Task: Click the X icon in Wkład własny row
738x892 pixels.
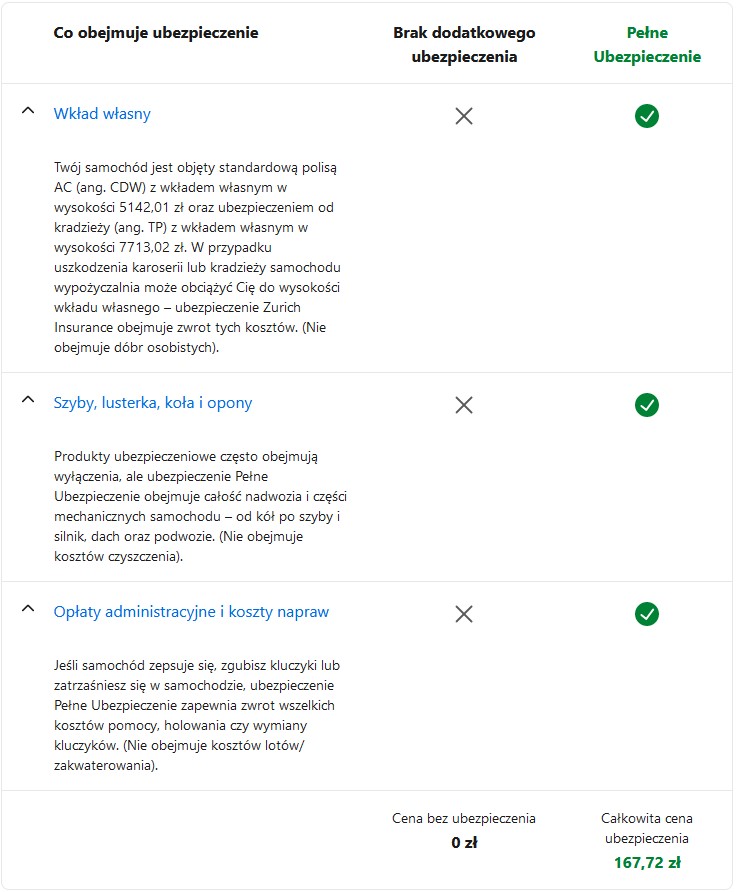Action: coord(464,116)
